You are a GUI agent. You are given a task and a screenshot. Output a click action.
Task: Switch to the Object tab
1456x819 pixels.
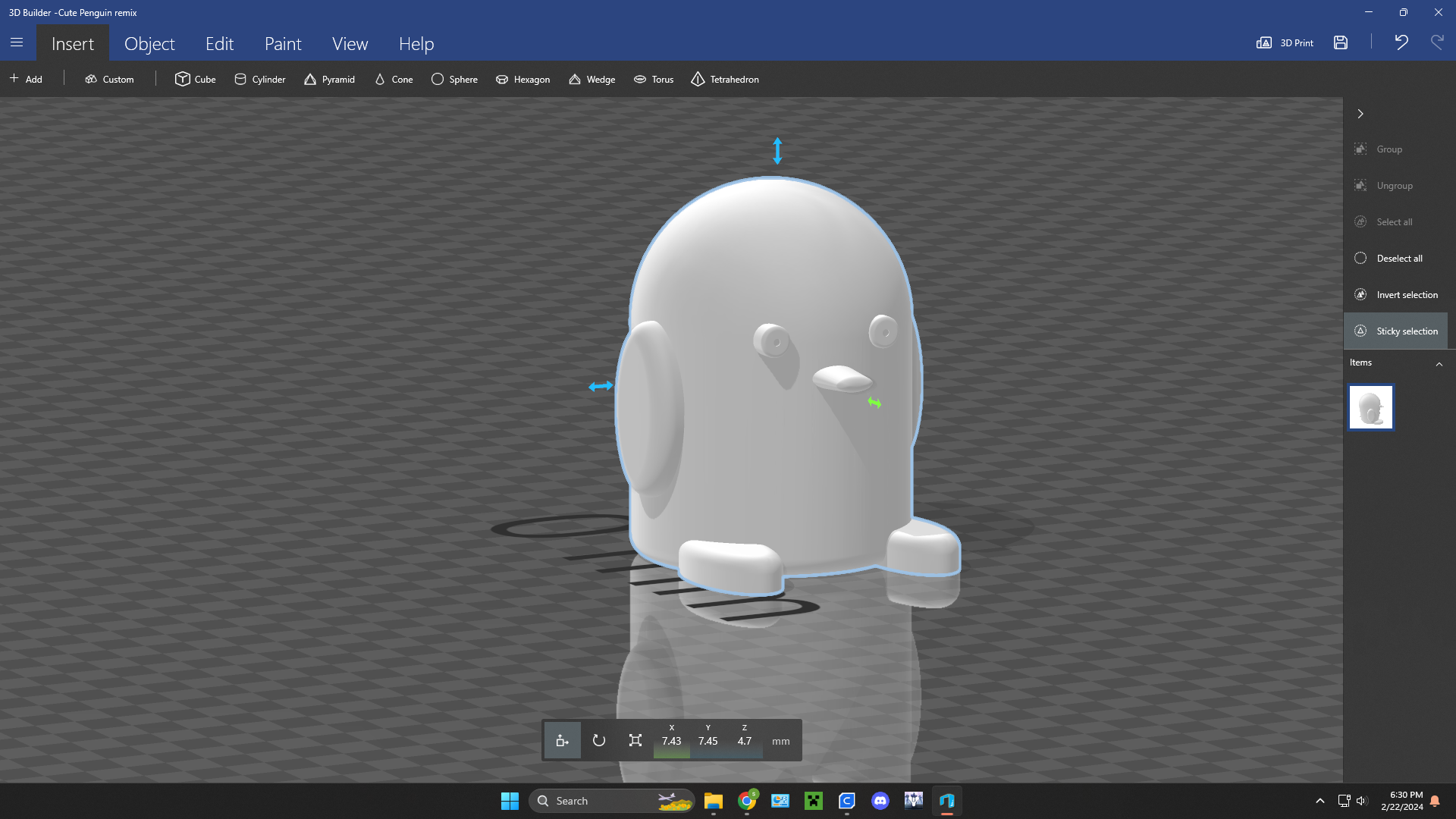[x=149, y=43]
